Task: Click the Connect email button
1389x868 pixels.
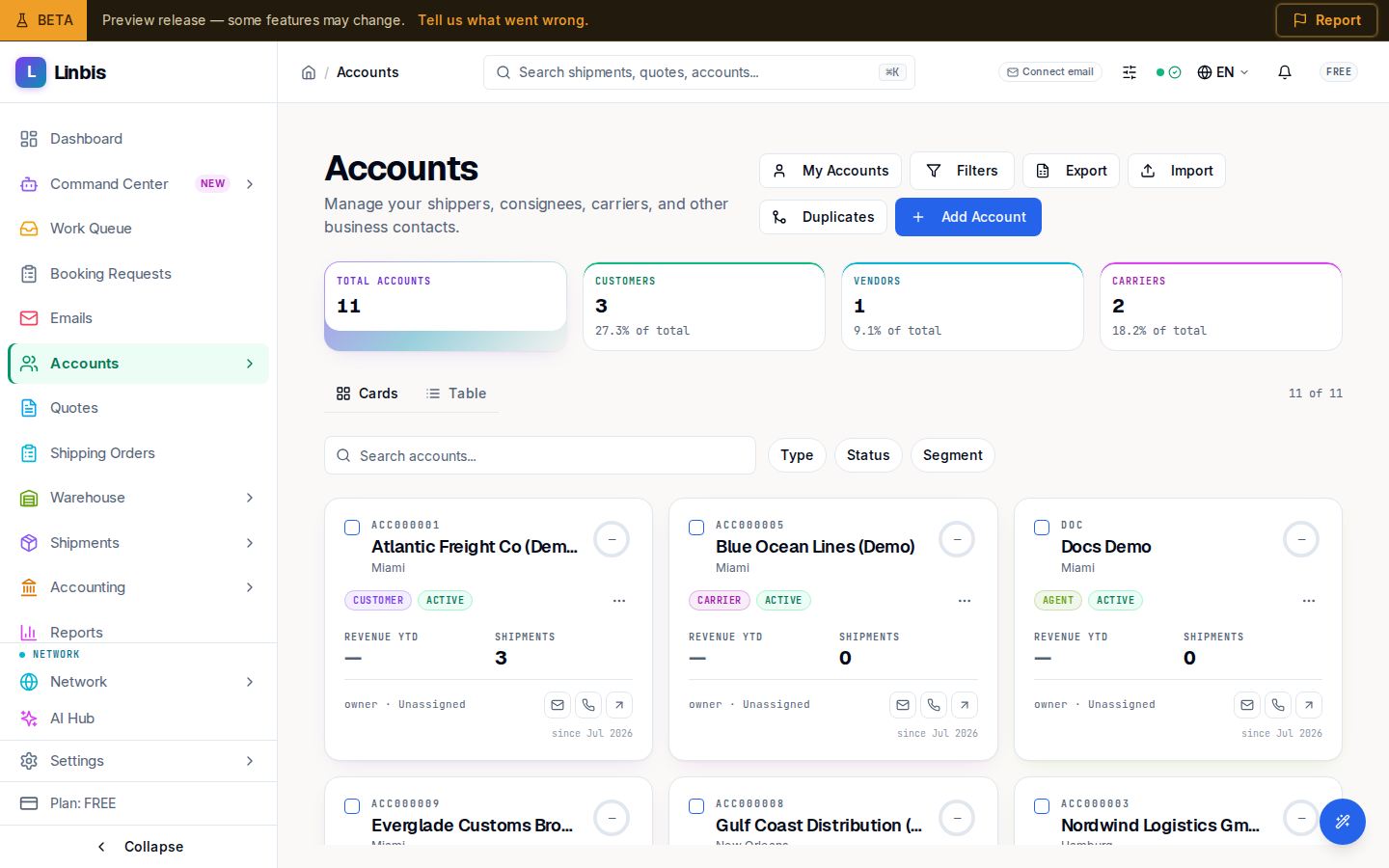Action: 1050,72
